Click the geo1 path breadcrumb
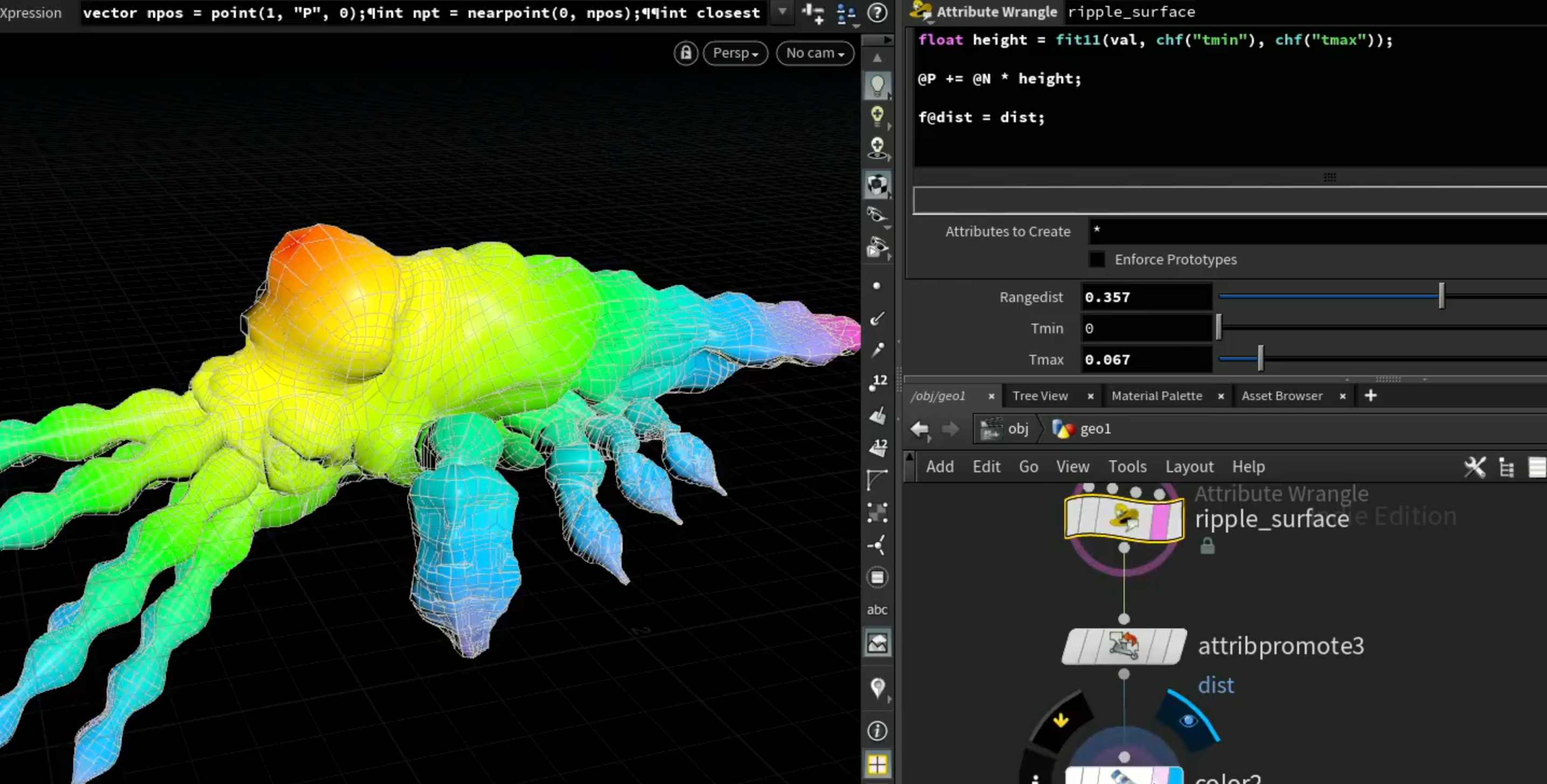The image size is (1547, 784). coord(1082,429)
